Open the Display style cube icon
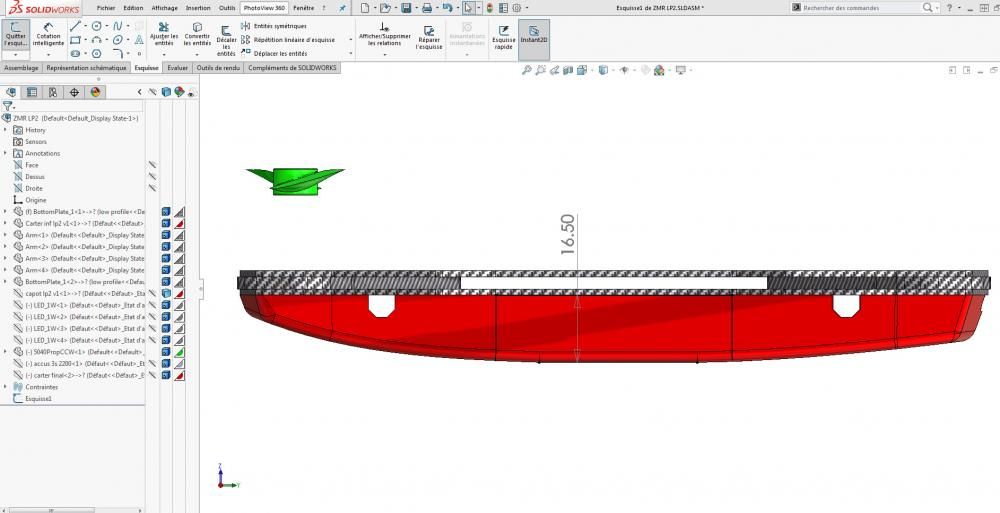Screen dimensions: 1000x513 point(603,70)
